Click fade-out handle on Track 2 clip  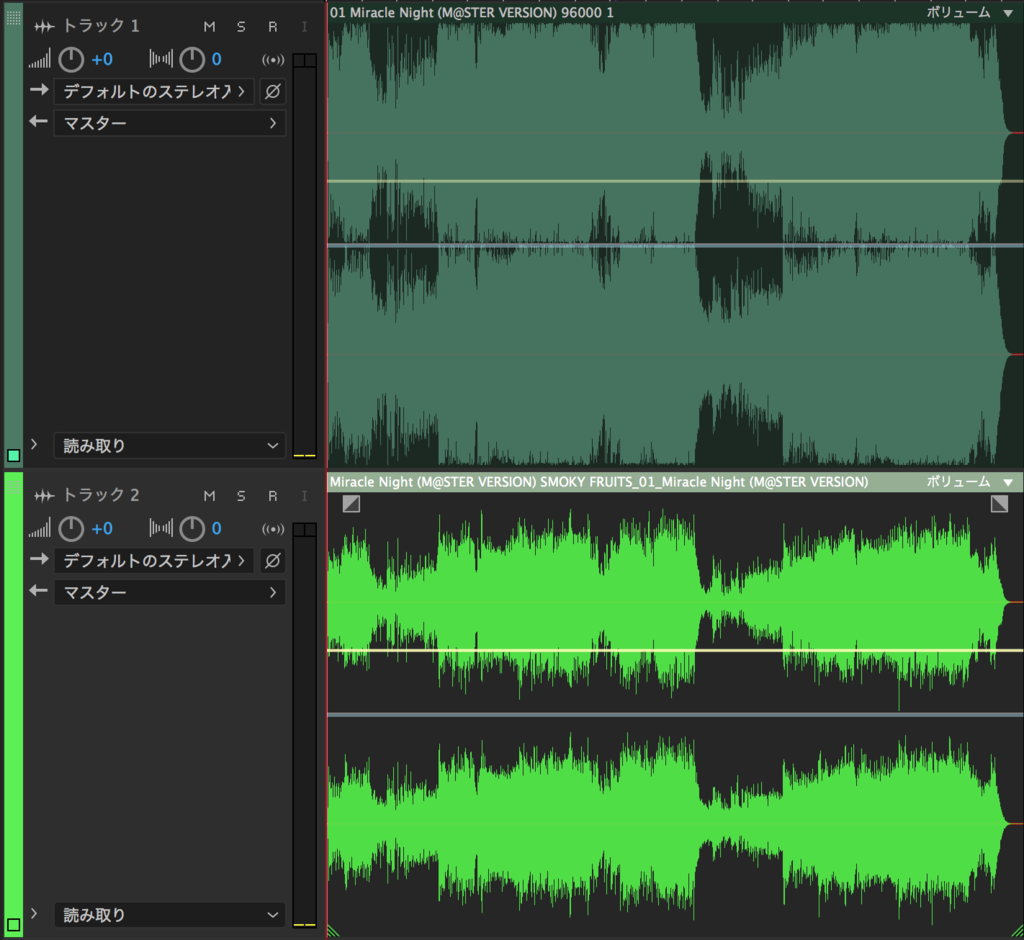pos(999,504)
